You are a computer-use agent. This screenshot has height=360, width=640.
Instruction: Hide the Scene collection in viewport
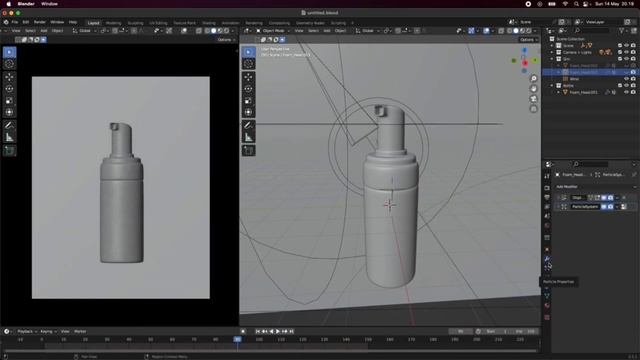pyautogui.click(x=627, y=46)
